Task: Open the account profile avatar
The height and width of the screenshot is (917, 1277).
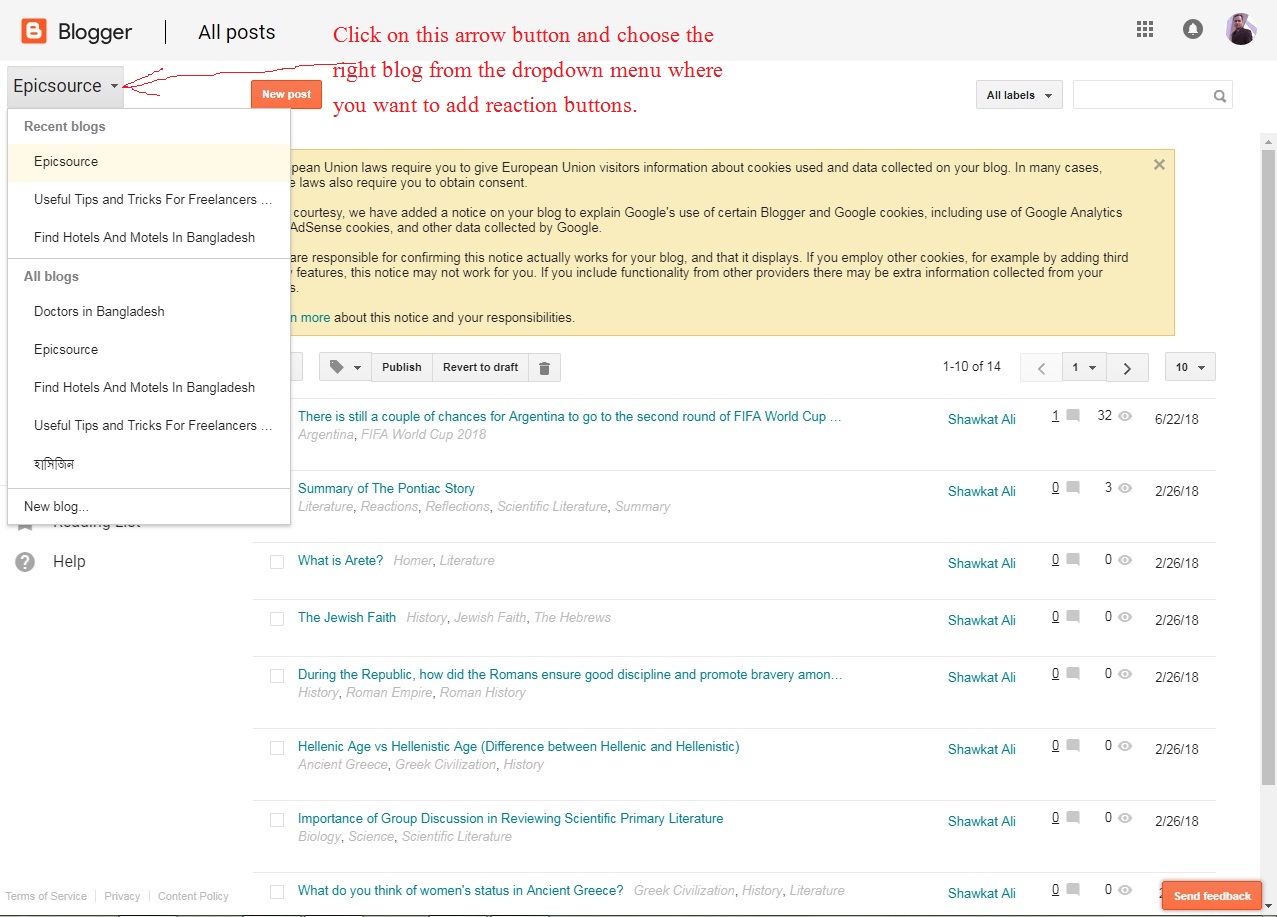Action: 1241,29
